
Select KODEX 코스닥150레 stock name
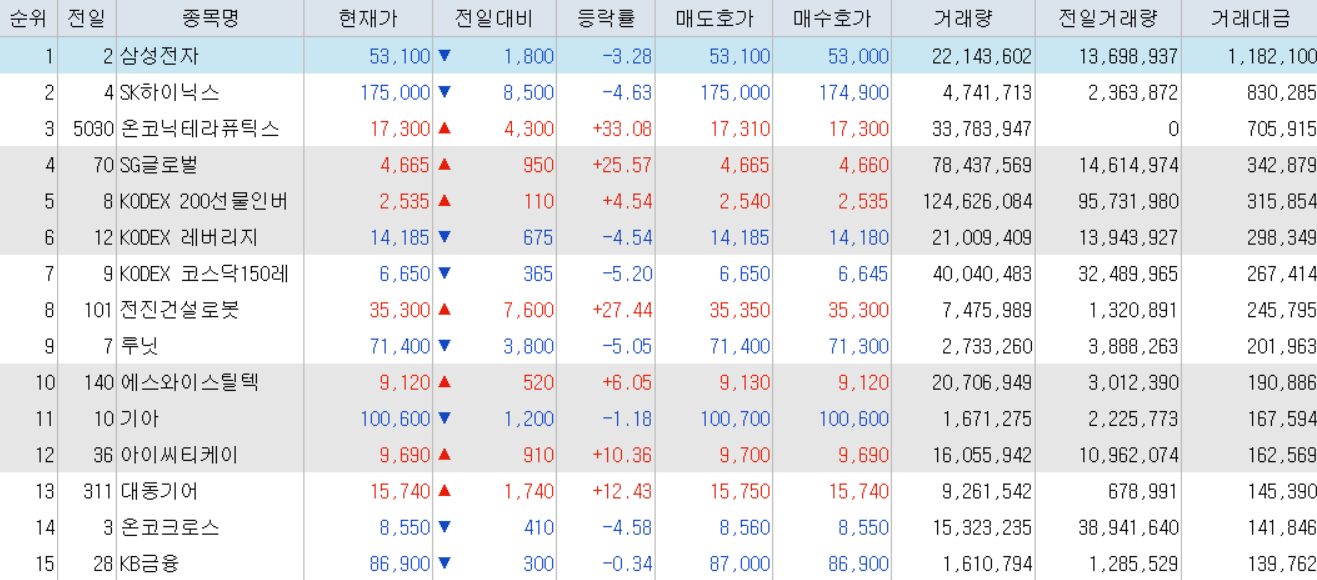click(204, 274)
